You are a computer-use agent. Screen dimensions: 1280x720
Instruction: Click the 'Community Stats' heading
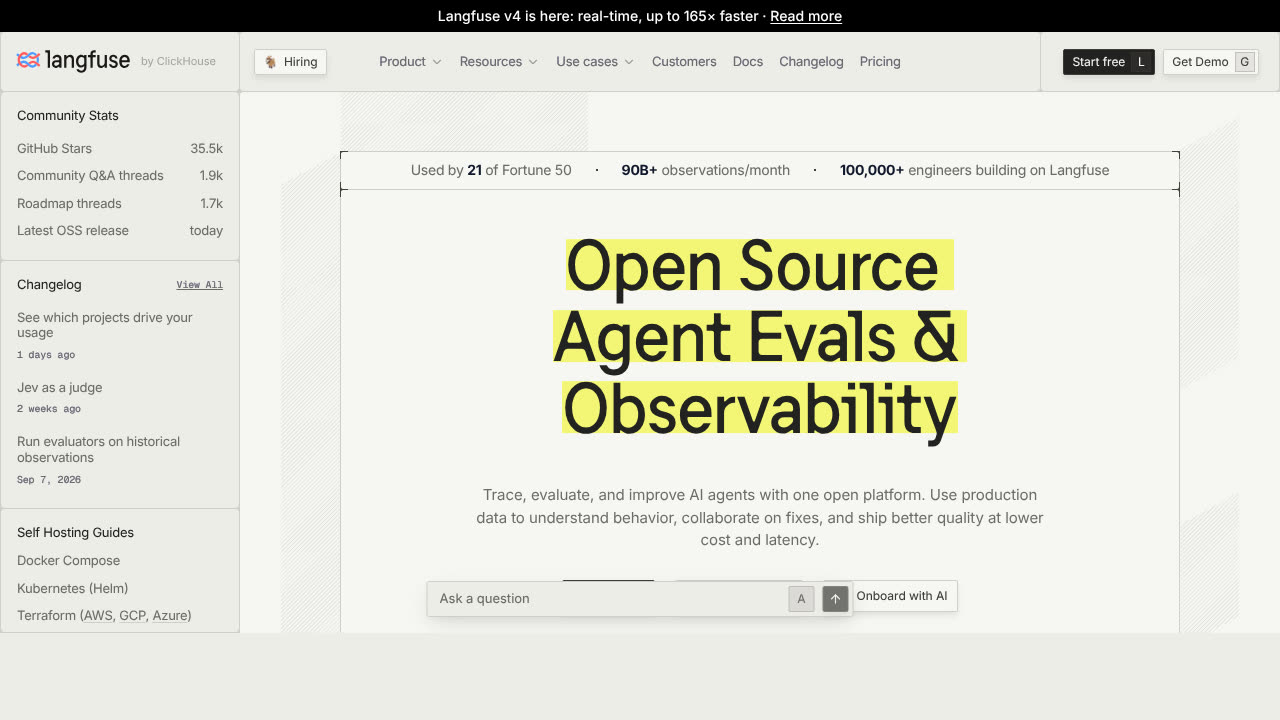click(x=68, y=116)
